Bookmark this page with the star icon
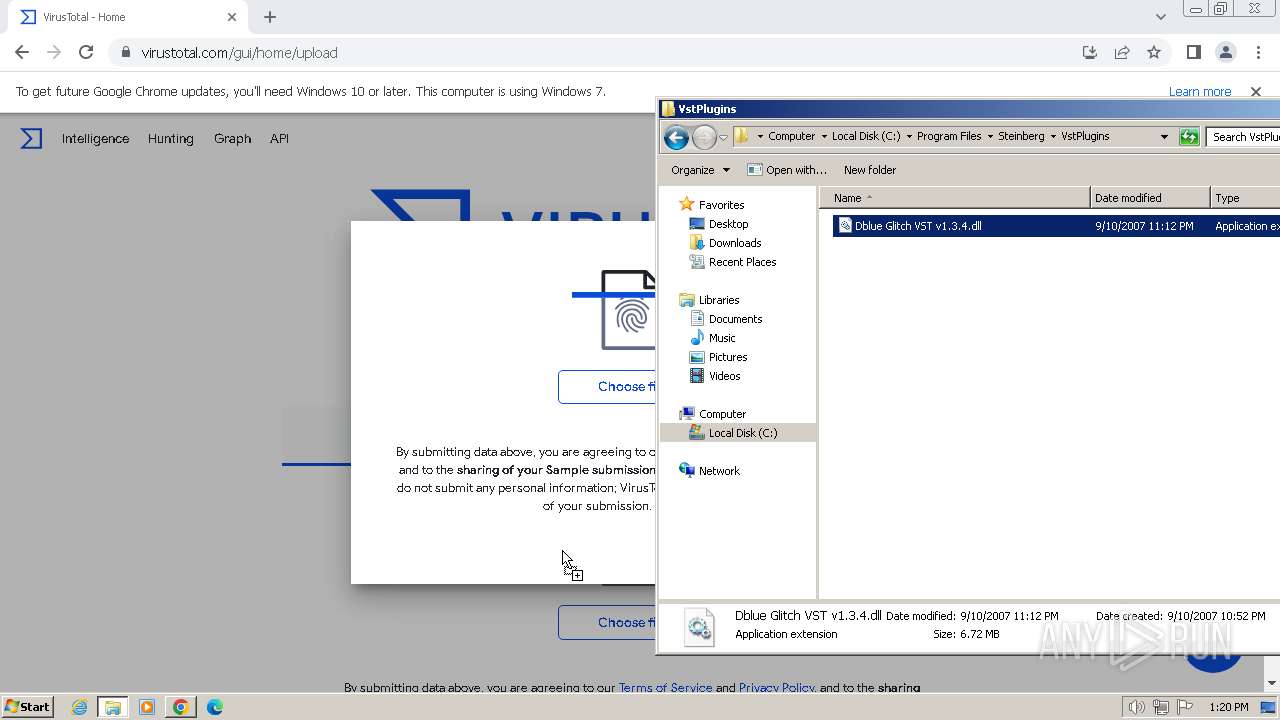 (1154, 52)
